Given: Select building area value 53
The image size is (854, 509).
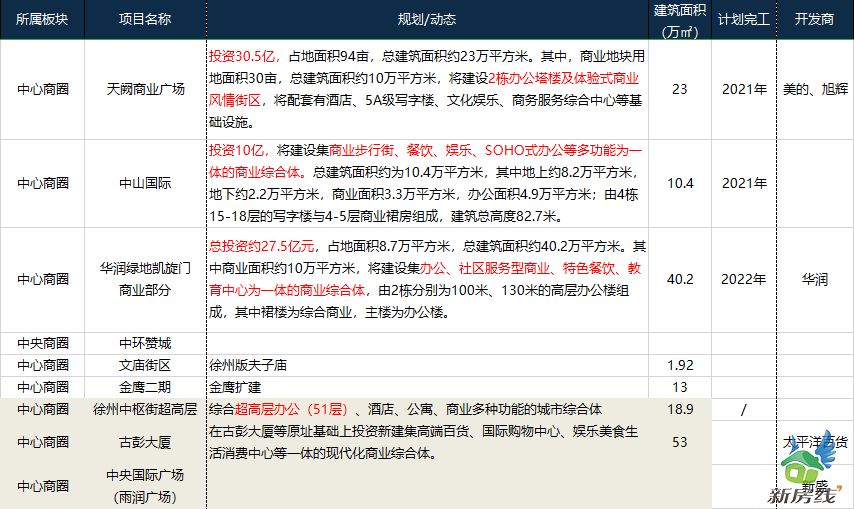Looking at the screenshot, I should pos(680,442).
